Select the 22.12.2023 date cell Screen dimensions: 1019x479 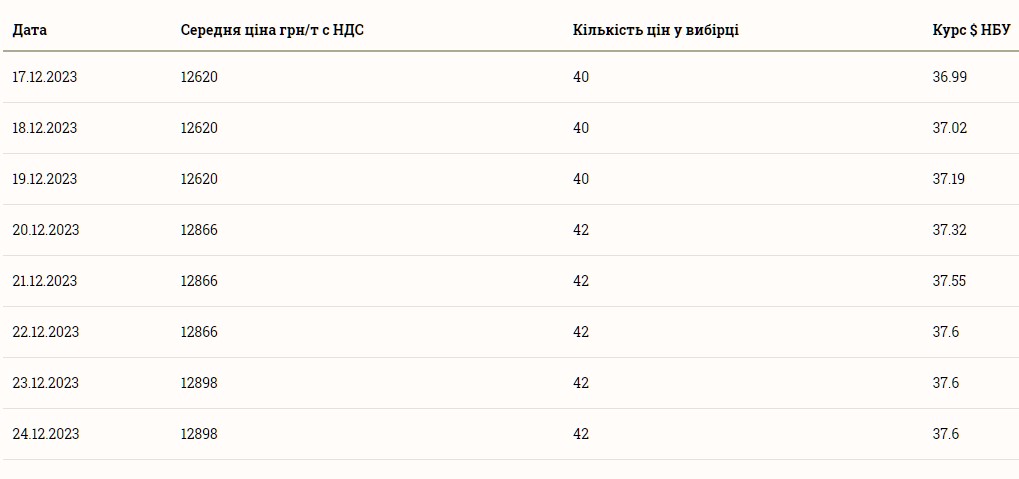(46, 332)
